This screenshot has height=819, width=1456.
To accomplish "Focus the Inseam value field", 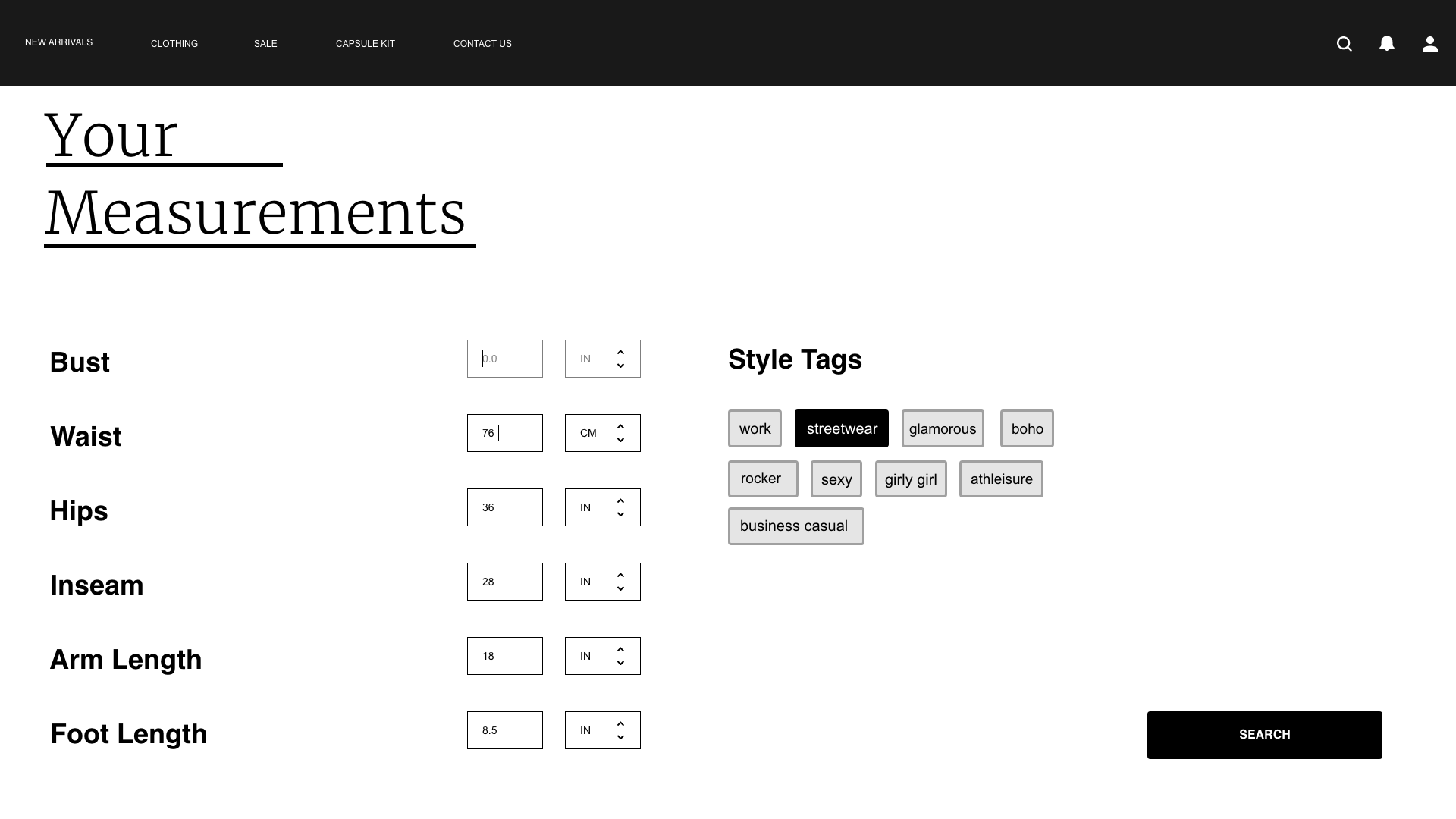I will [x=504, y=582].
